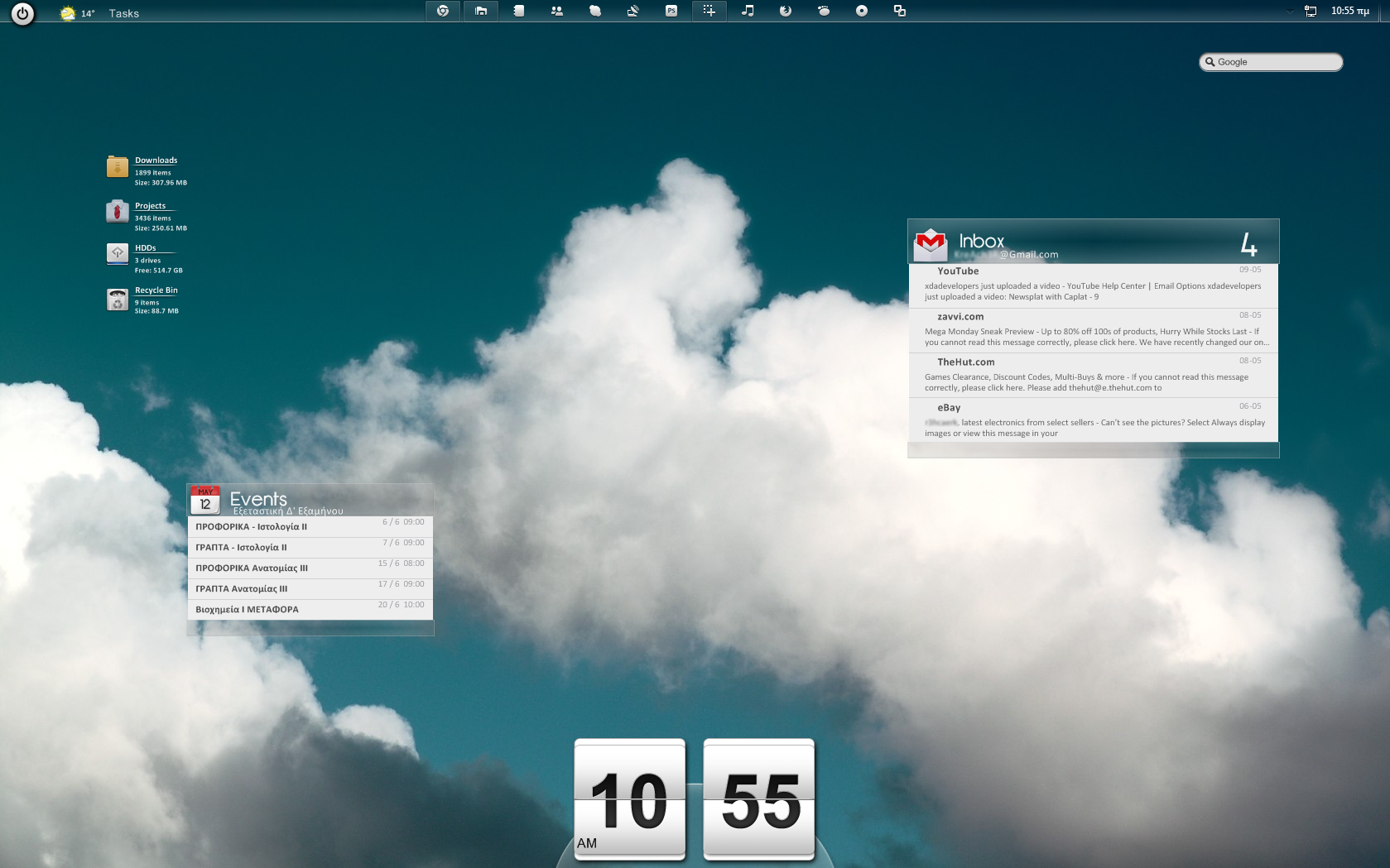Click the Events title
The height and width of the screenshot is (868, 1390).
[x=258, y=499]
